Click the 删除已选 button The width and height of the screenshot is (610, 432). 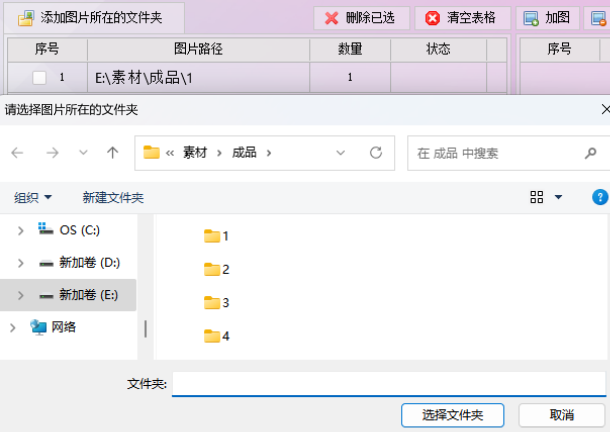tap(361, 18)
